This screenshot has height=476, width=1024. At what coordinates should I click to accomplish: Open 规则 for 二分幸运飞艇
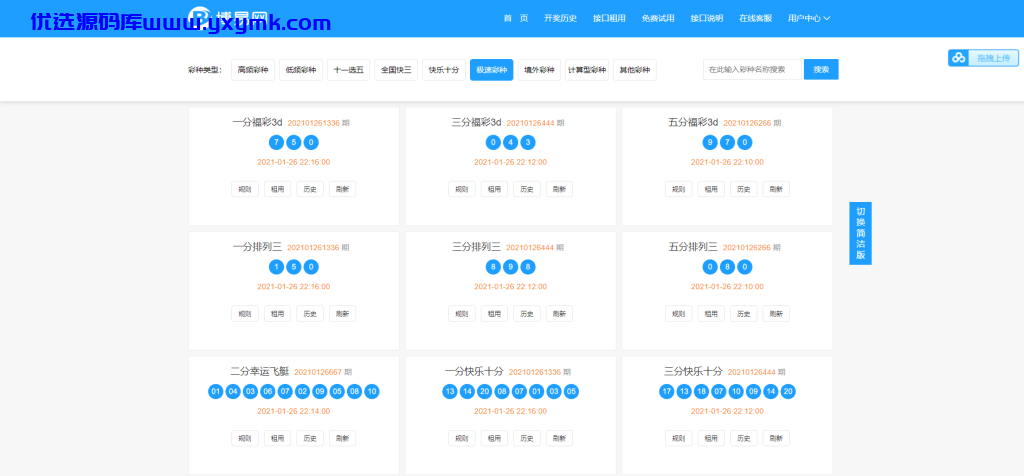245,438
